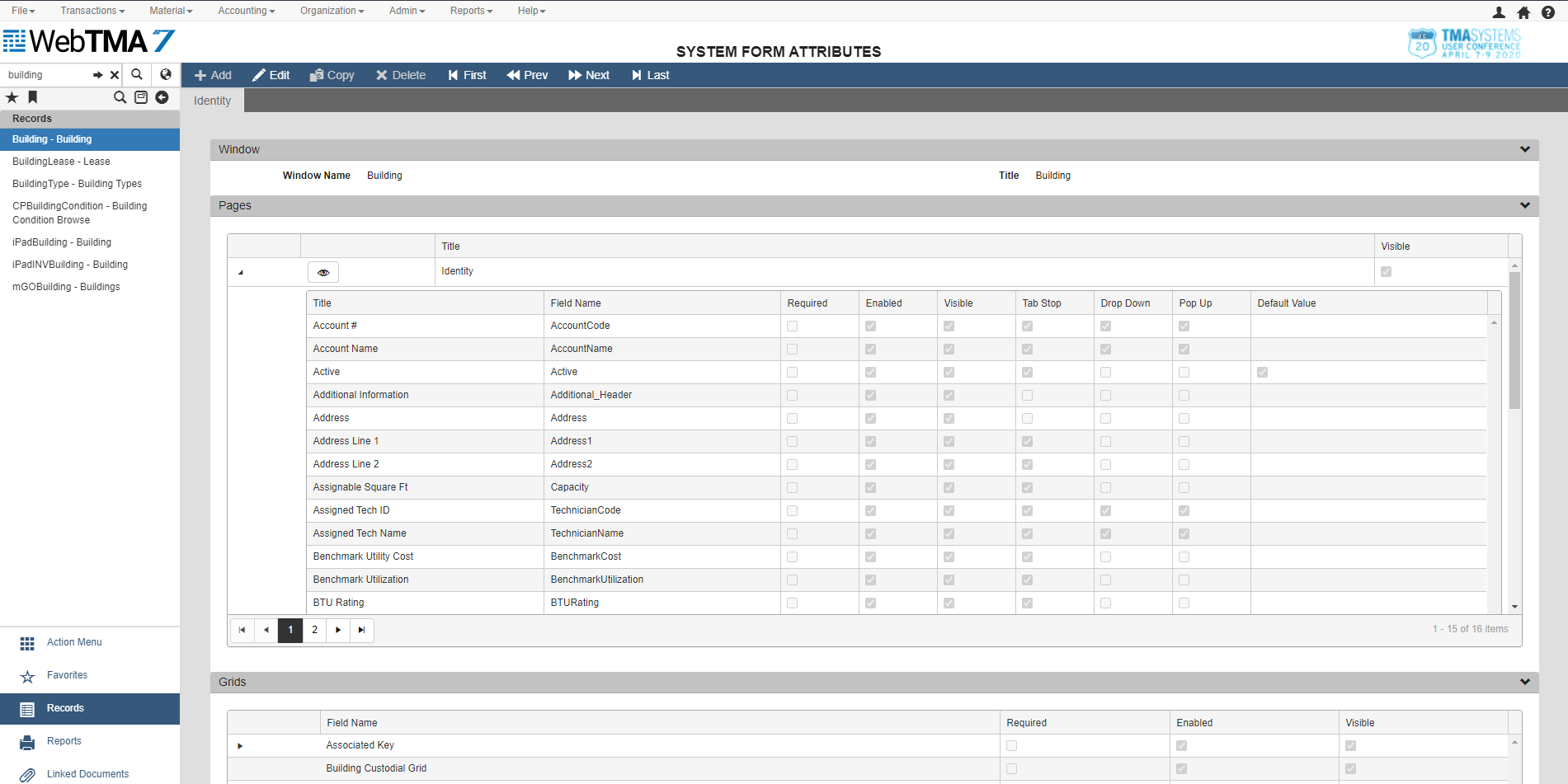
Task: Open help via the question mark icon
Action: click(x=1548, y=12)
